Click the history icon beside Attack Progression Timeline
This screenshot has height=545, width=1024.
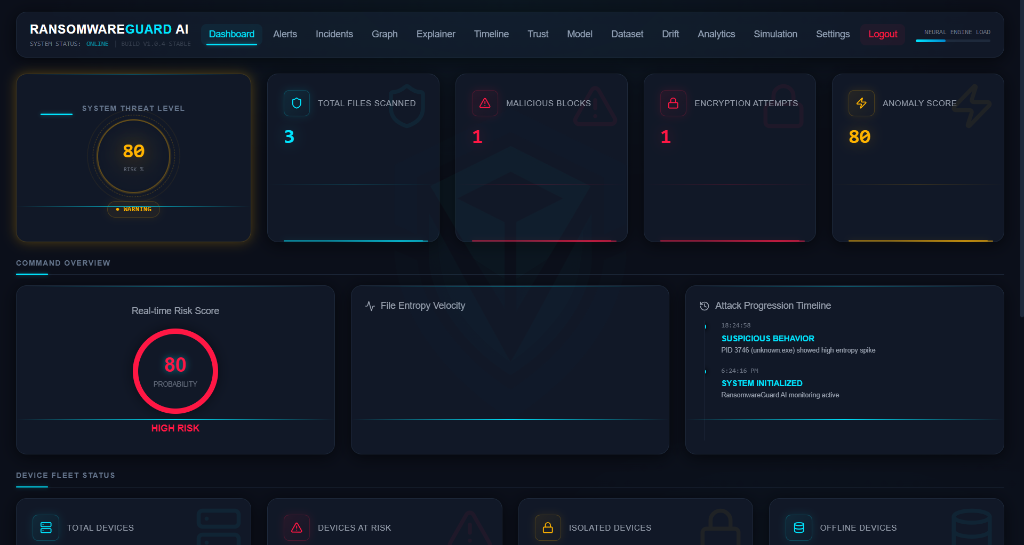tap(704, 306)
